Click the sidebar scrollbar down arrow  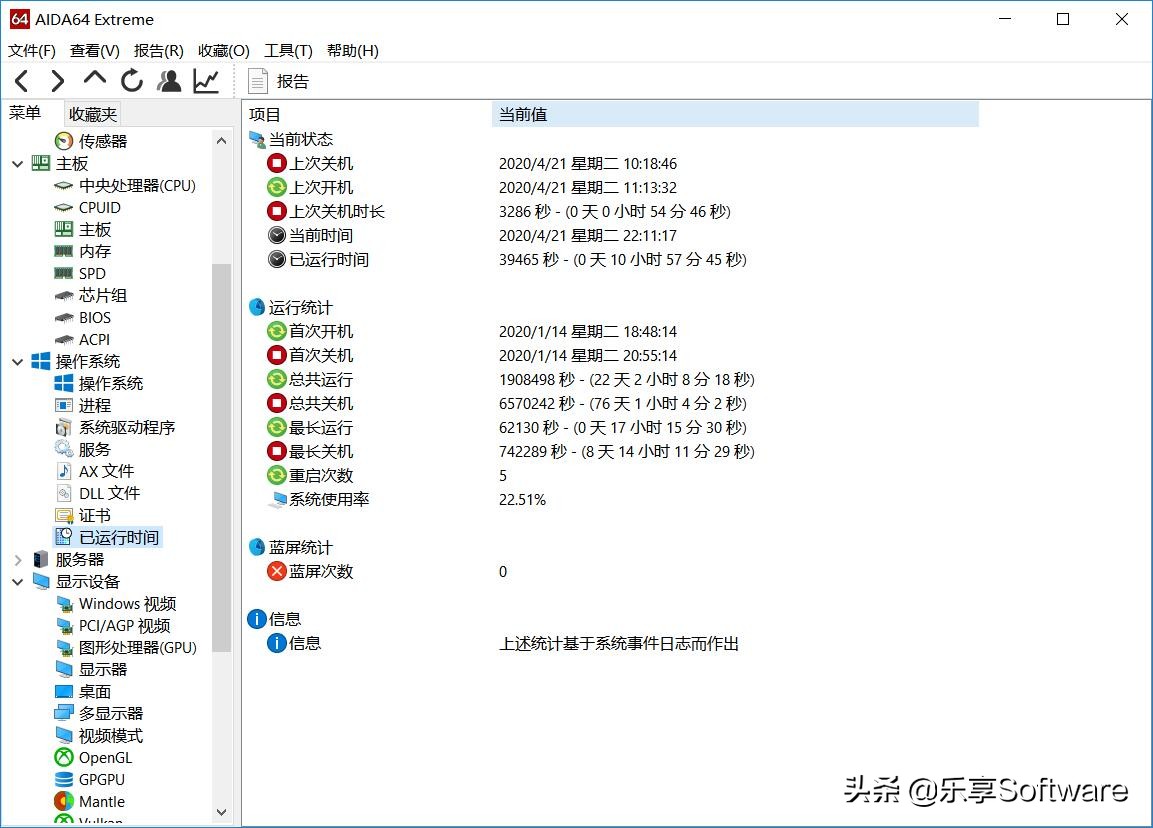point(221,812)
